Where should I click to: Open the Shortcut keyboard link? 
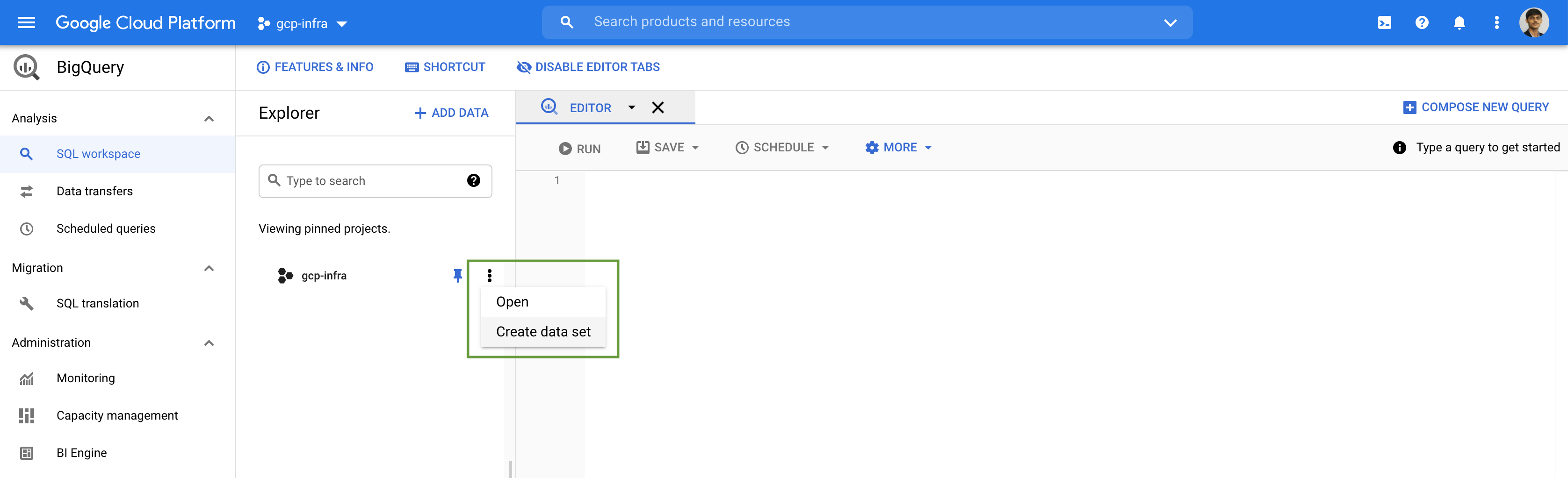point(445,67)
